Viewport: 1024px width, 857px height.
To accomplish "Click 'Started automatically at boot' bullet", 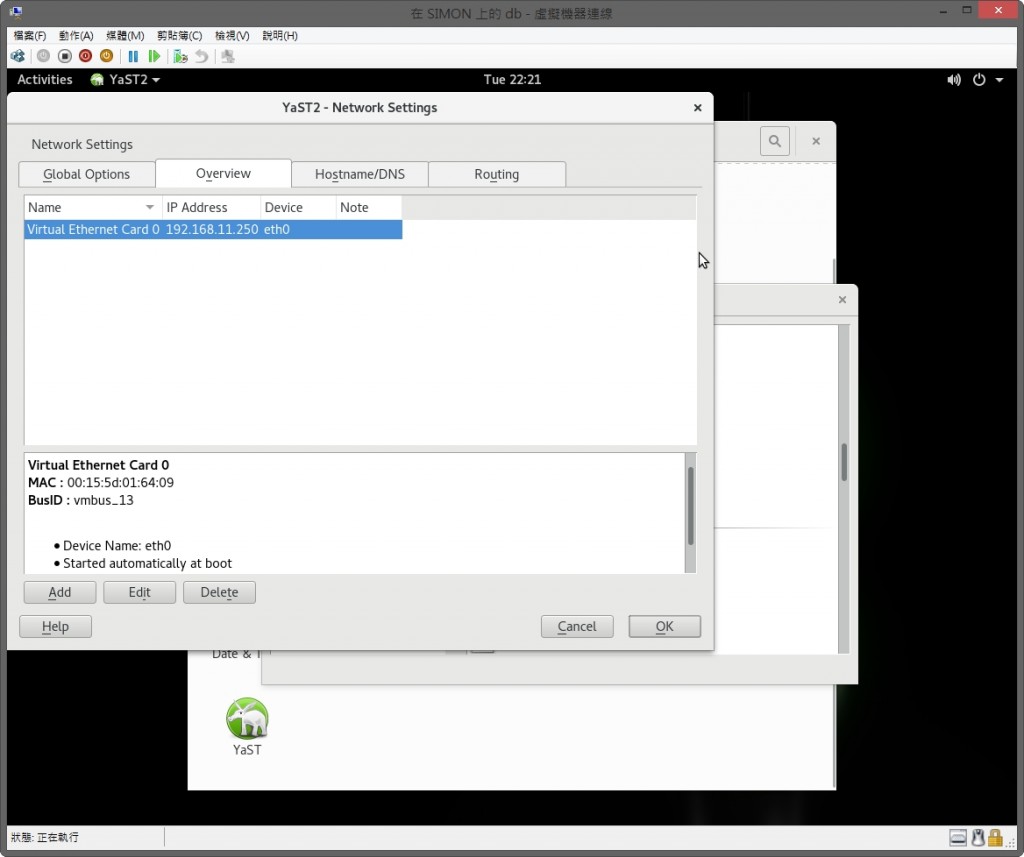I will (147, 563).
